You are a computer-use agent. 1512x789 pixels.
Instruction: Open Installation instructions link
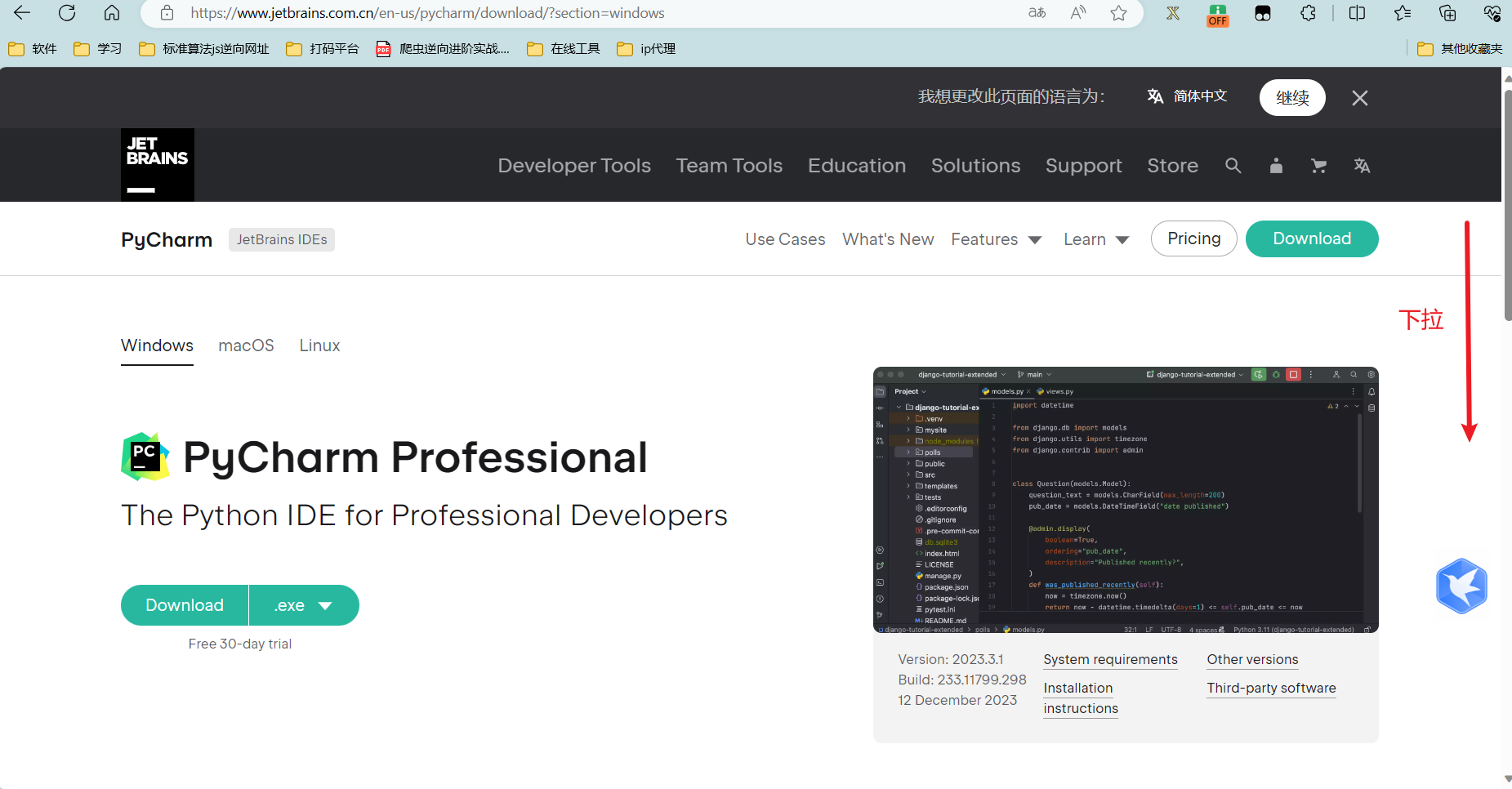(x=1081, y=698)
